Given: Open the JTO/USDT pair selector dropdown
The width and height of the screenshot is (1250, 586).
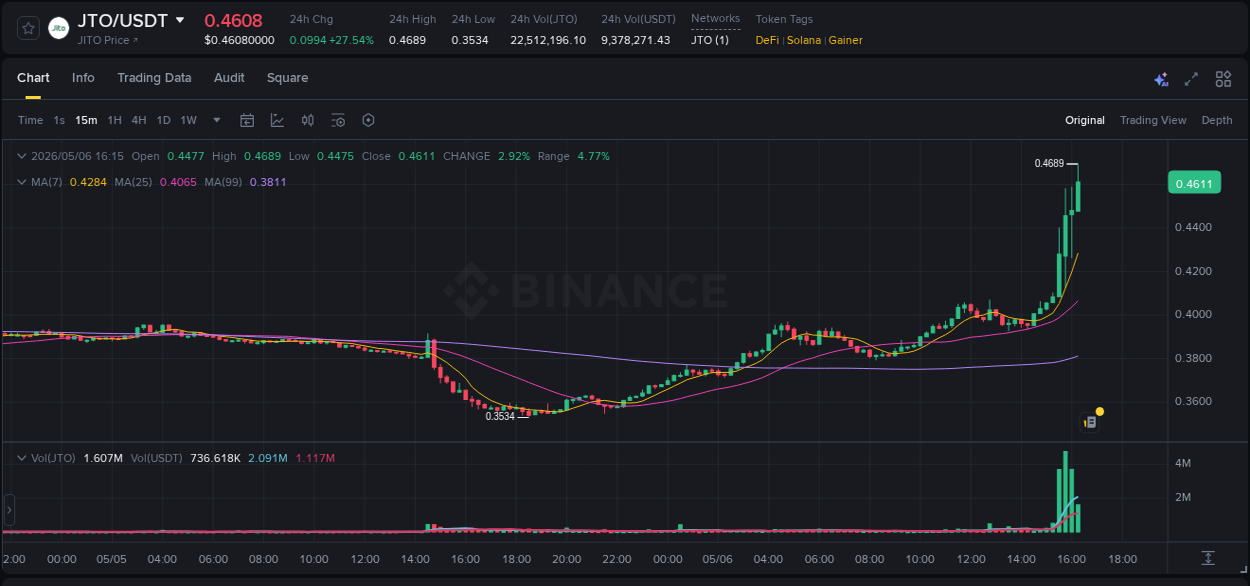Looking at the screenshot, I should (180, 20).
